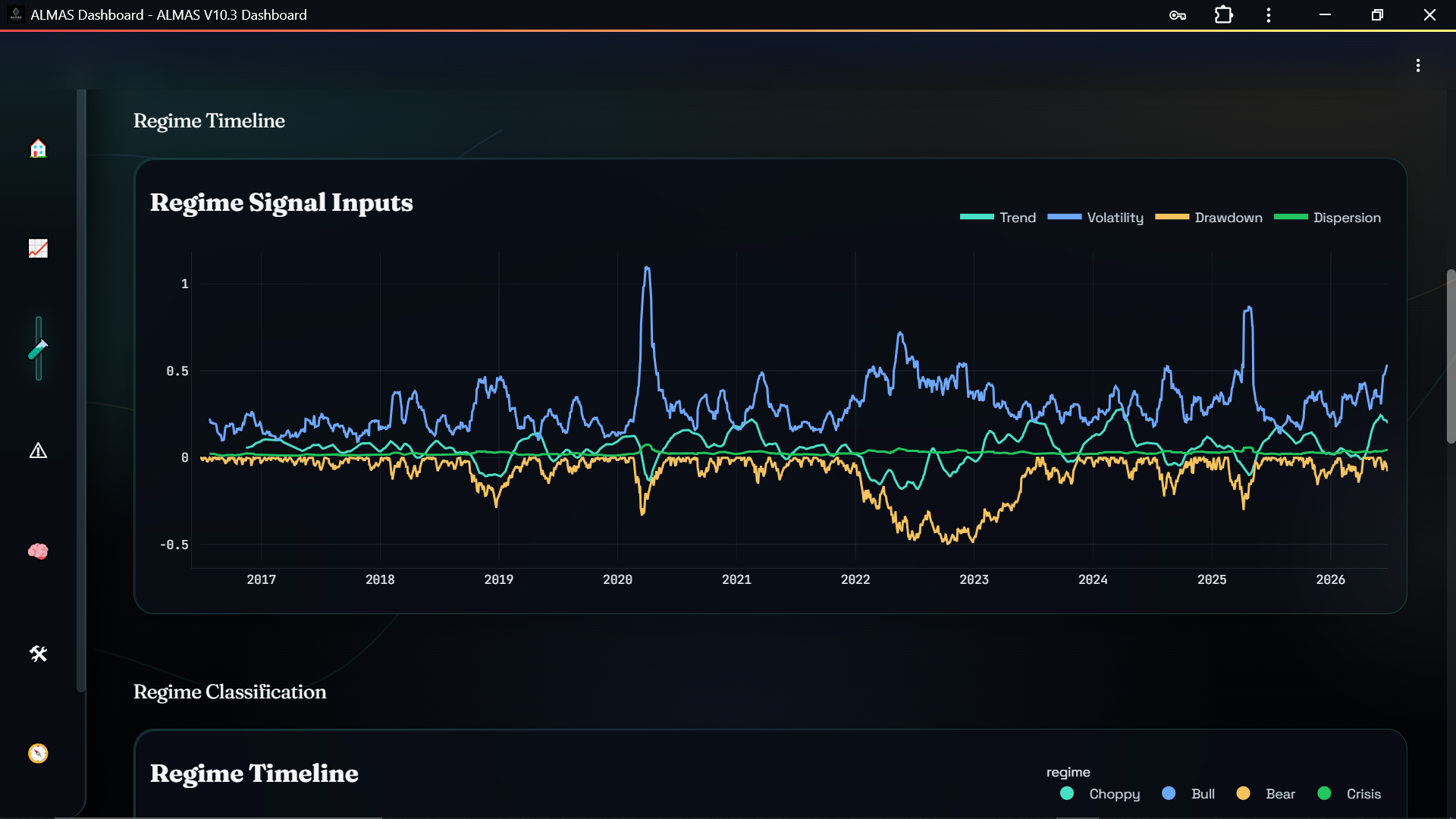
Task: Click the -0.5 y-axis label
Action: click(174, 544)
